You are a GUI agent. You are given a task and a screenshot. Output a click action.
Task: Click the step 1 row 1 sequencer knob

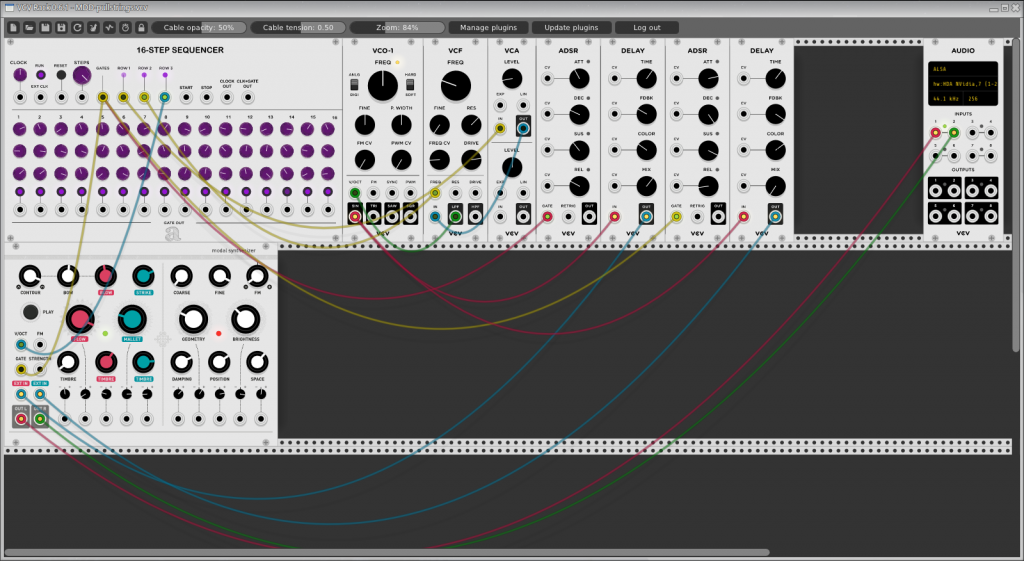(x=20, y=129)
